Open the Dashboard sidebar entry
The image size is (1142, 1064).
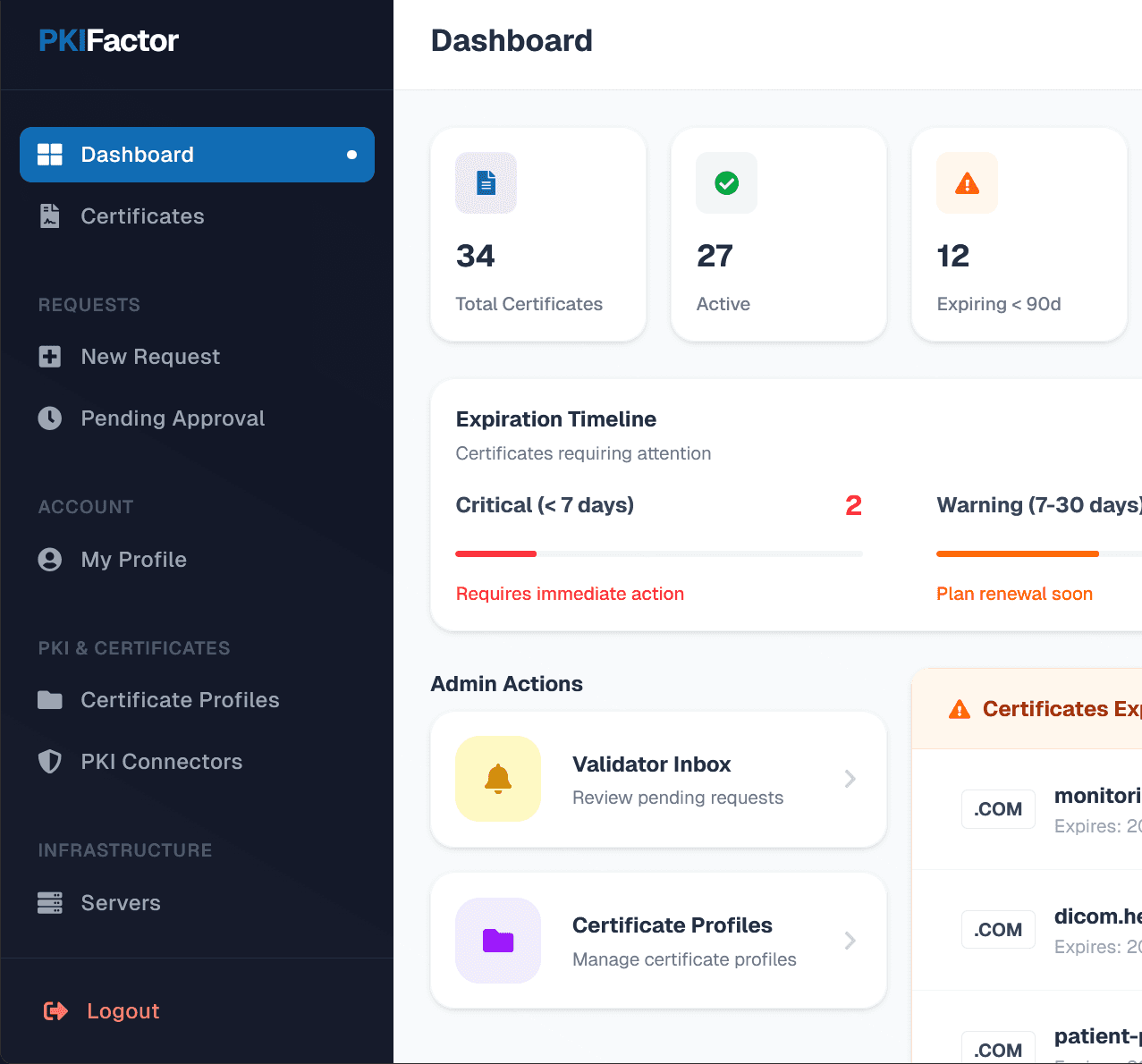[137, 154]
